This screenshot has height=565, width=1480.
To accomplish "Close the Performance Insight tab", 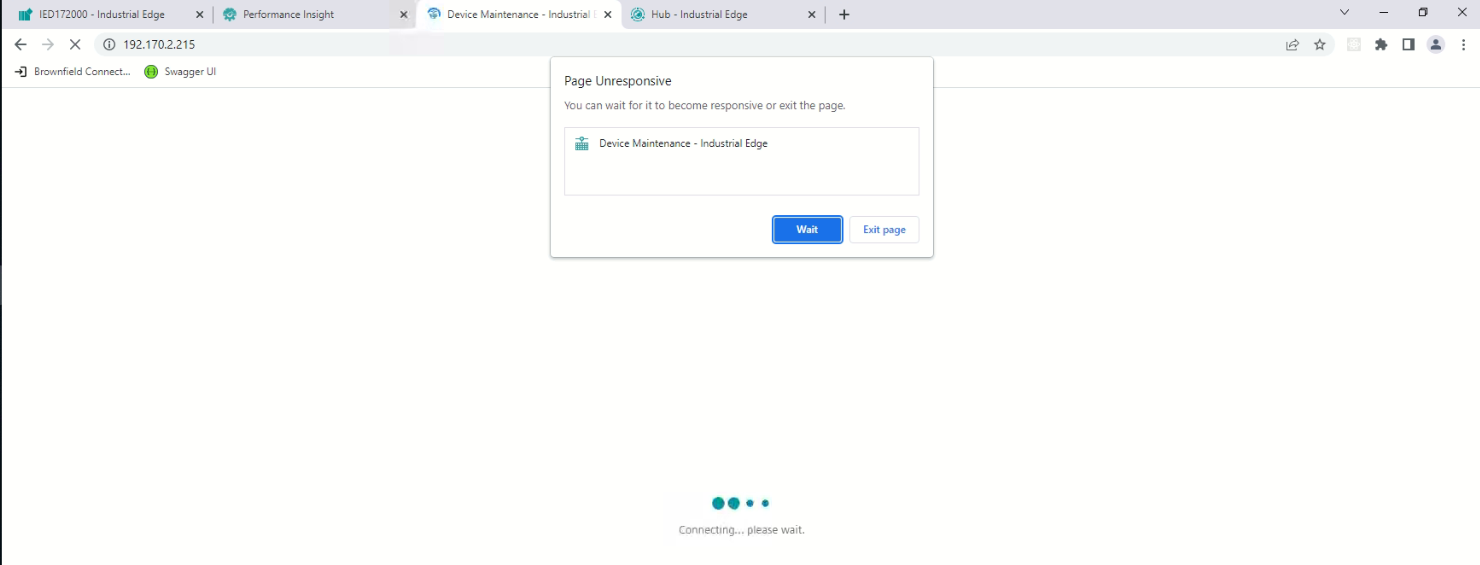I will pyautogui.click(x=404, y=15).
